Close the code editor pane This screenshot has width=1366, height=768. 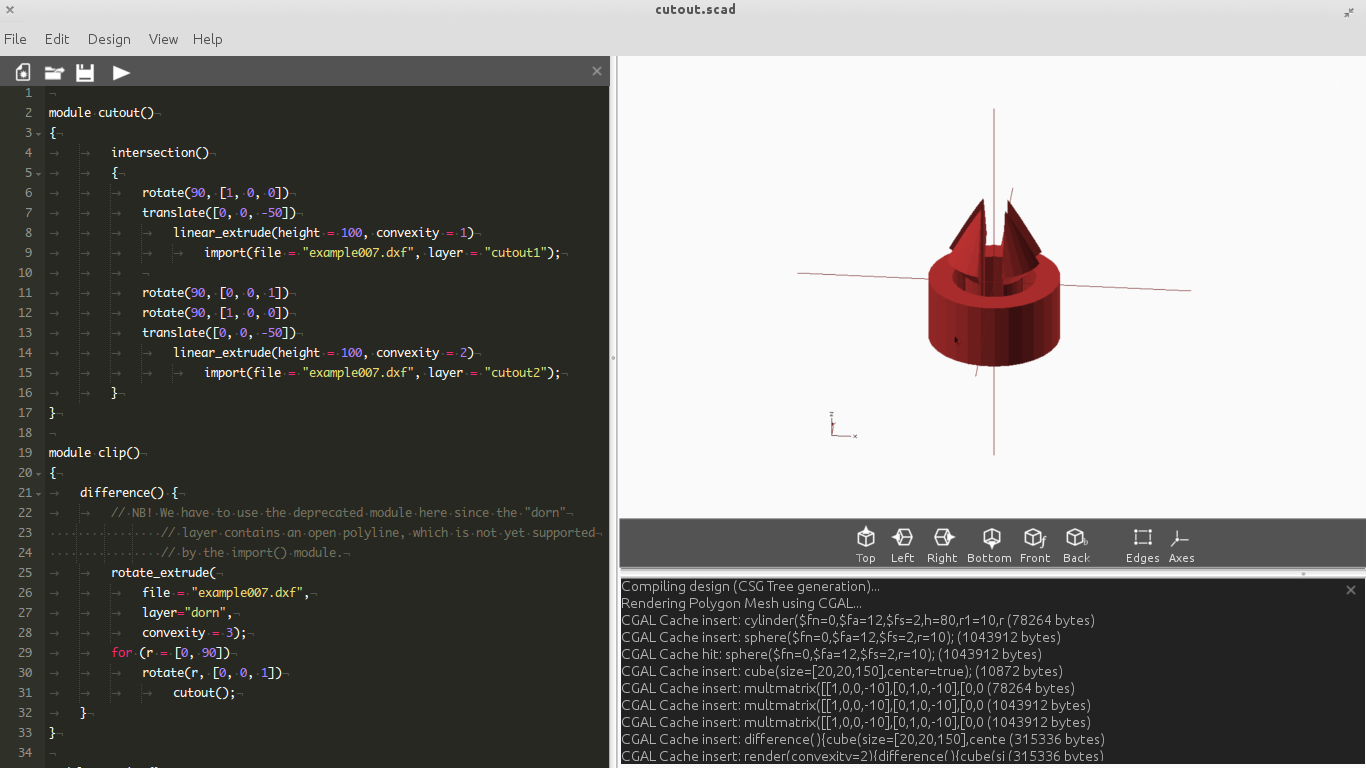pyautogui.click(x=597, y=71)
